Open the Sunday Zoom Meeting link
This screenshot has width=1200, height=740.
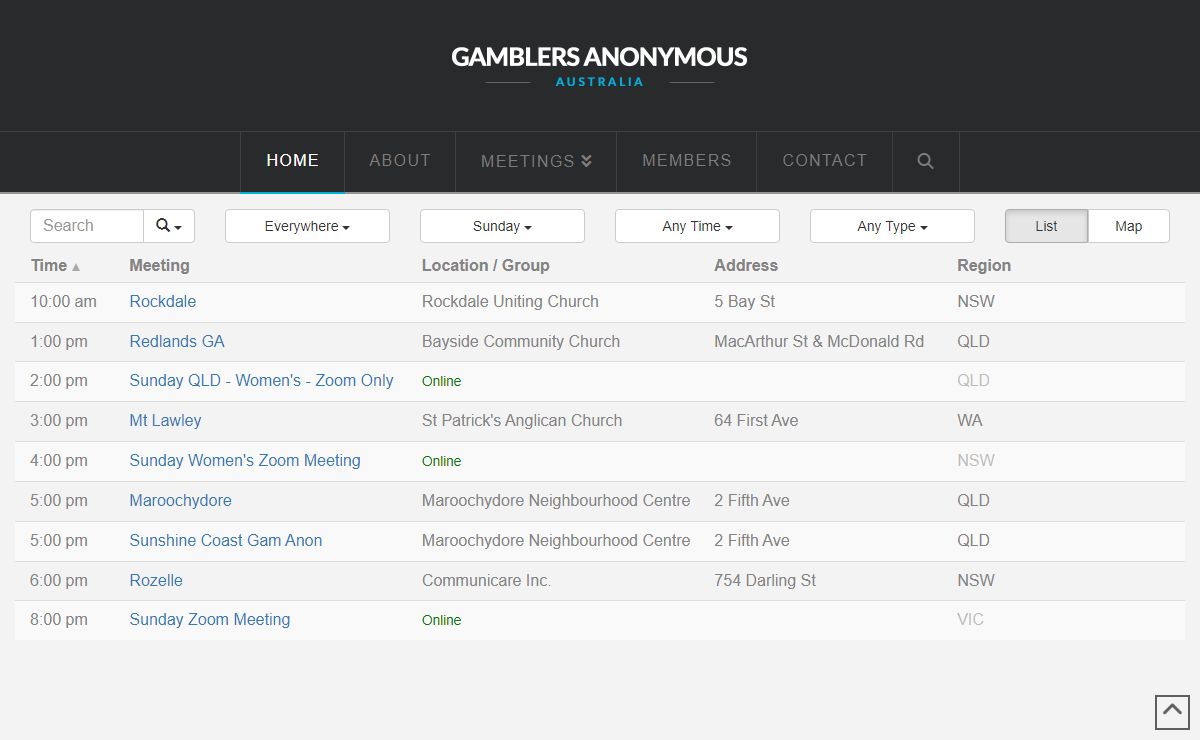(210, 619)
